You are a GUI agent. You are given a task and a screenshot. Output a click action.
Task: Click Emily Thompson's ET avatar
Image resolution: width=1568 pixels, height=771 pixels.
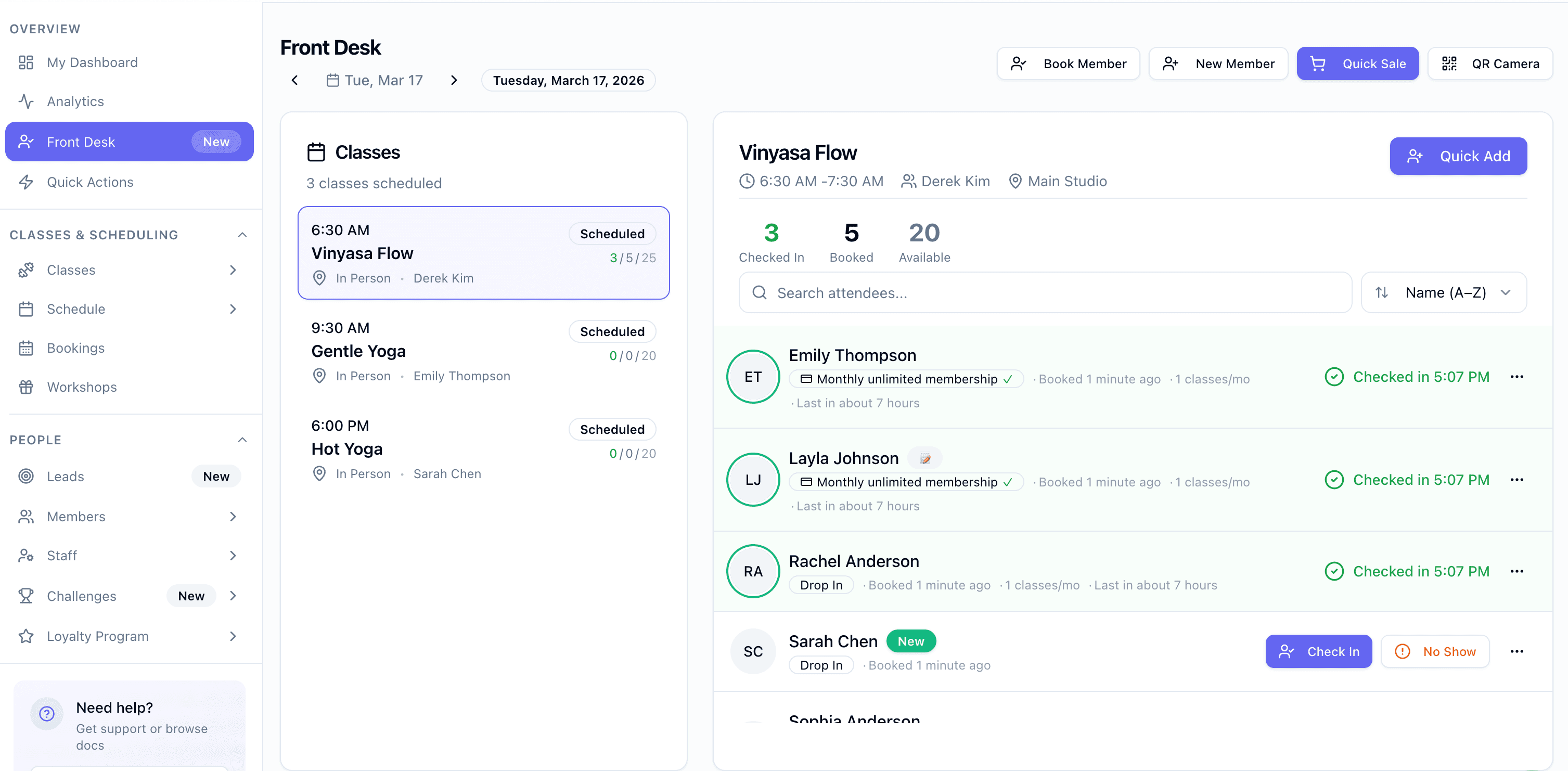point(753,377)
